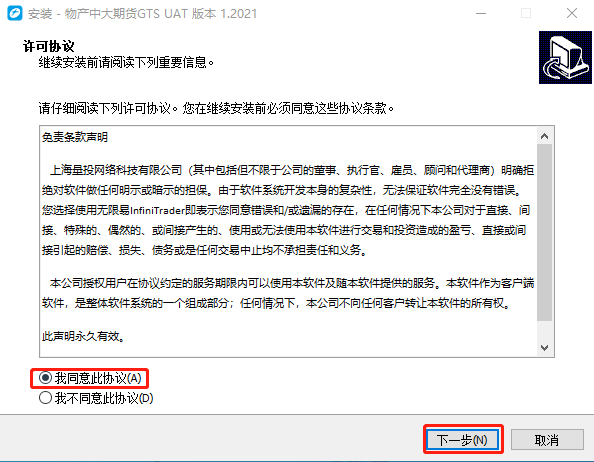This screenshot has width=594, height=462.
Task: Click inside the license agreement text area
Action: 288,241
